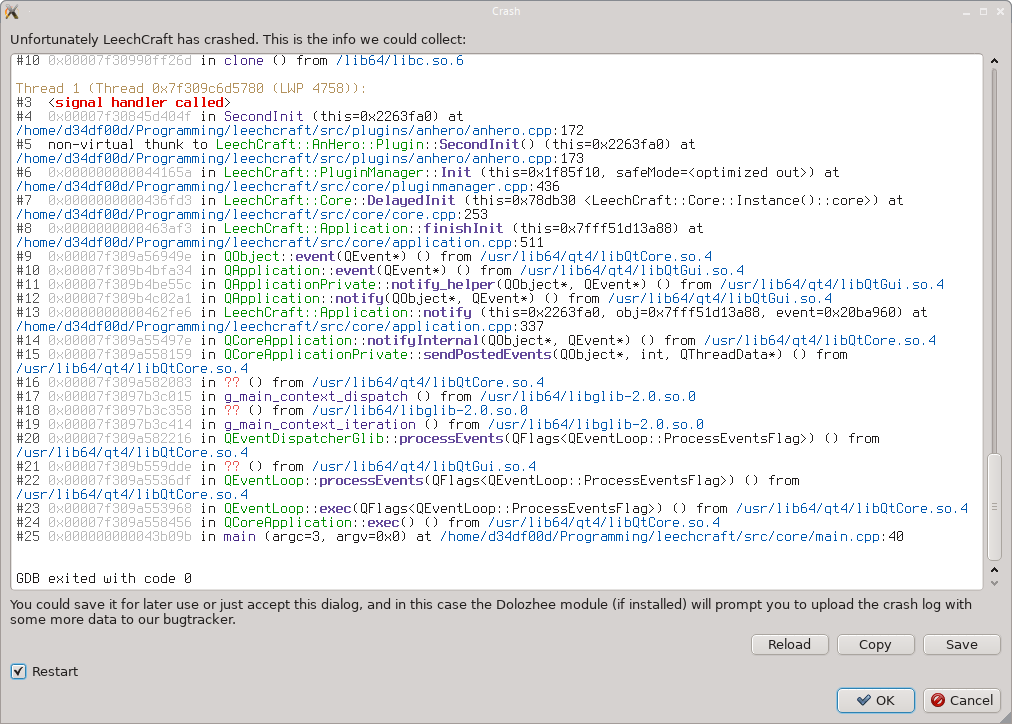Click 'g_main_context_dispatch' function name
Image resolution: width=1012 pixels, height=724 pixels.
pyautogui.click(x=316, y=397)
